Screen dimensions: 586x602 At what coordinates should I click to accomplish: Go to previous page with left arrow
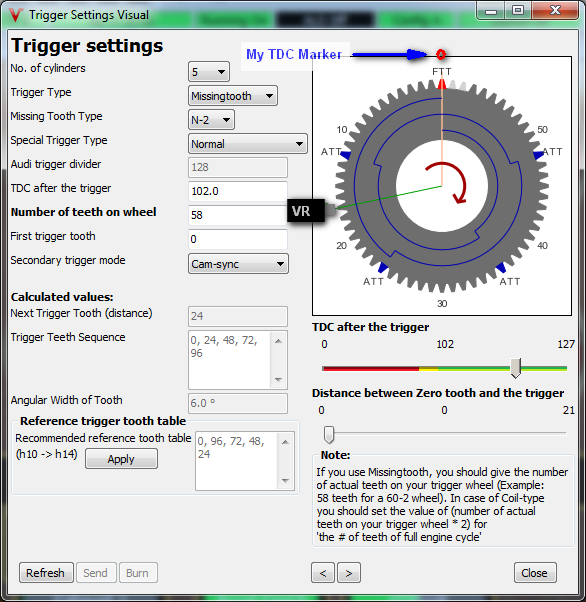(323, 573)
